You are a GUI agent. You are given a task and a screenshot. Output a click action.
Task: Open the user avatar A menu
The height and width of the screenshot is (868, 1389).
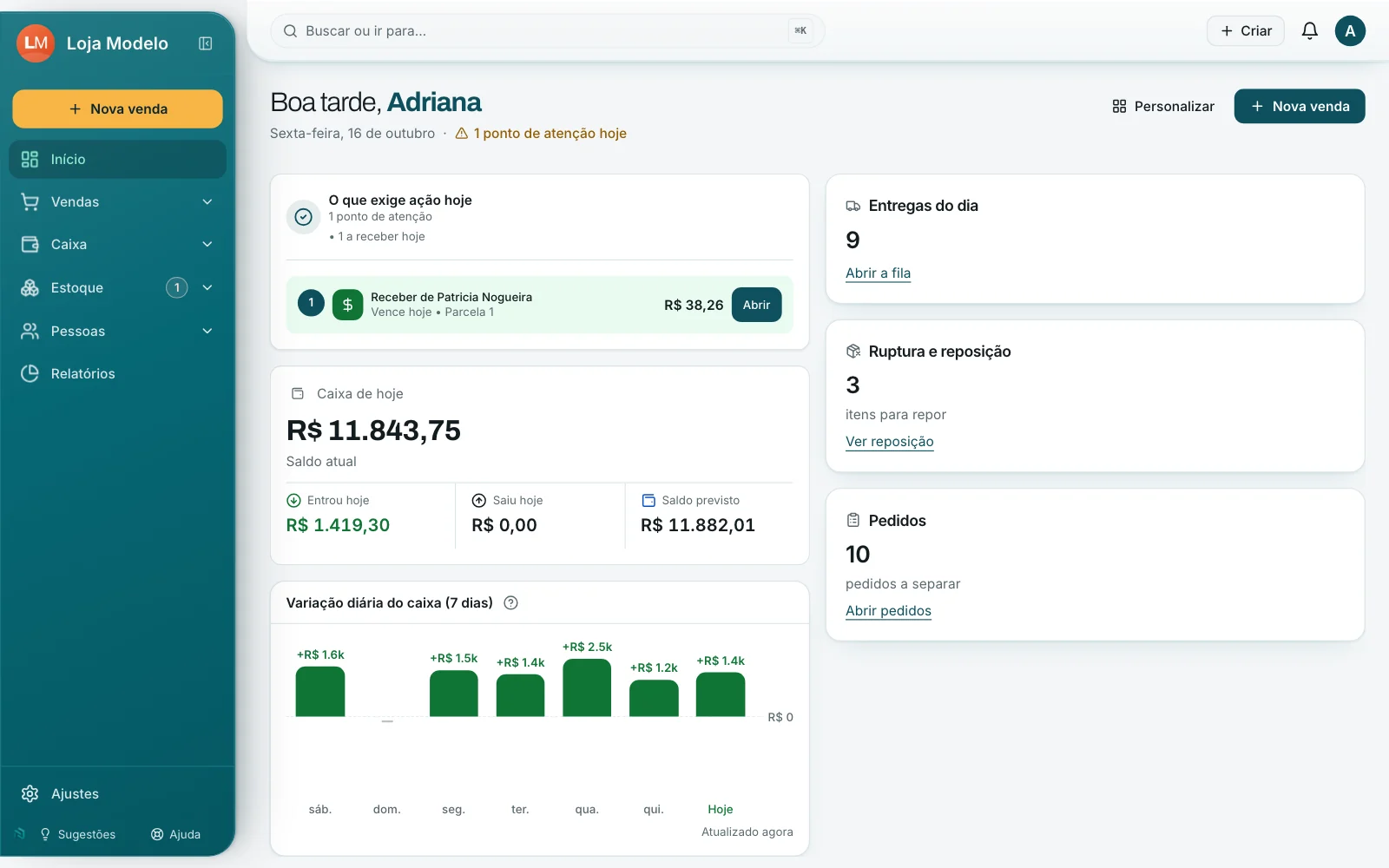pos(1350,31)
